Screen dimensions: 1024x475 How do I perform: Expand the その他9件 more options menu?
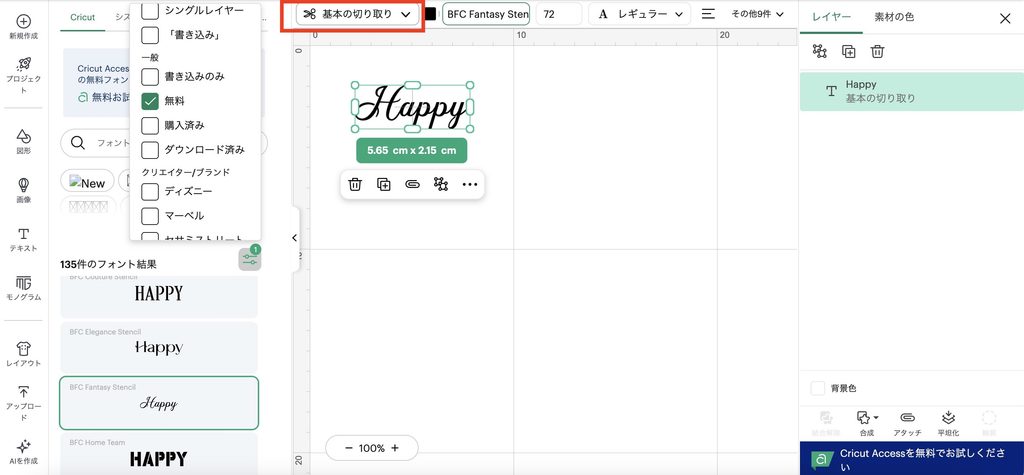(x=758, y=14)
